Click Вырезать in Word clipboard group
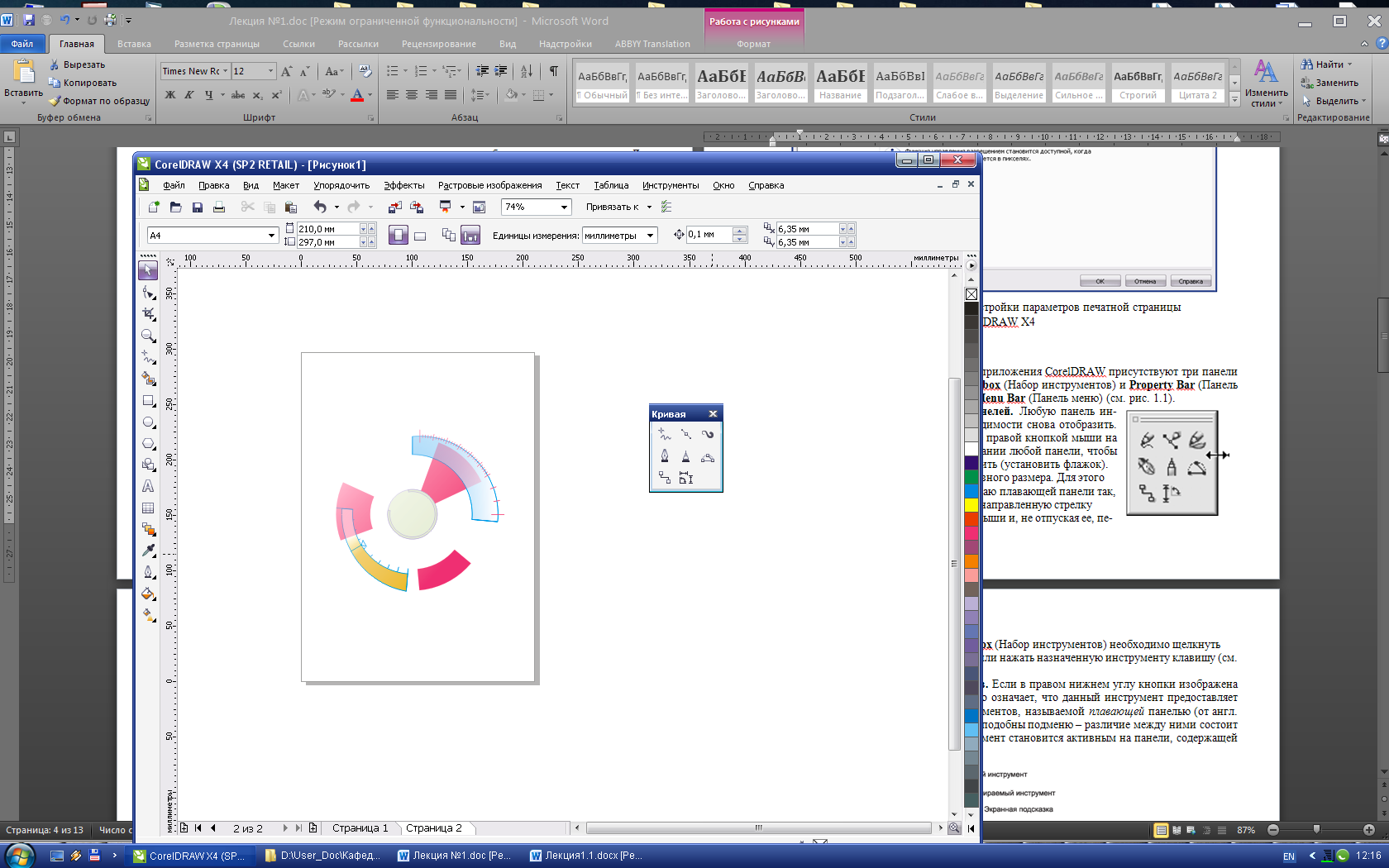The width and height of the screenshot is (1389, 868). pos(77,64)
